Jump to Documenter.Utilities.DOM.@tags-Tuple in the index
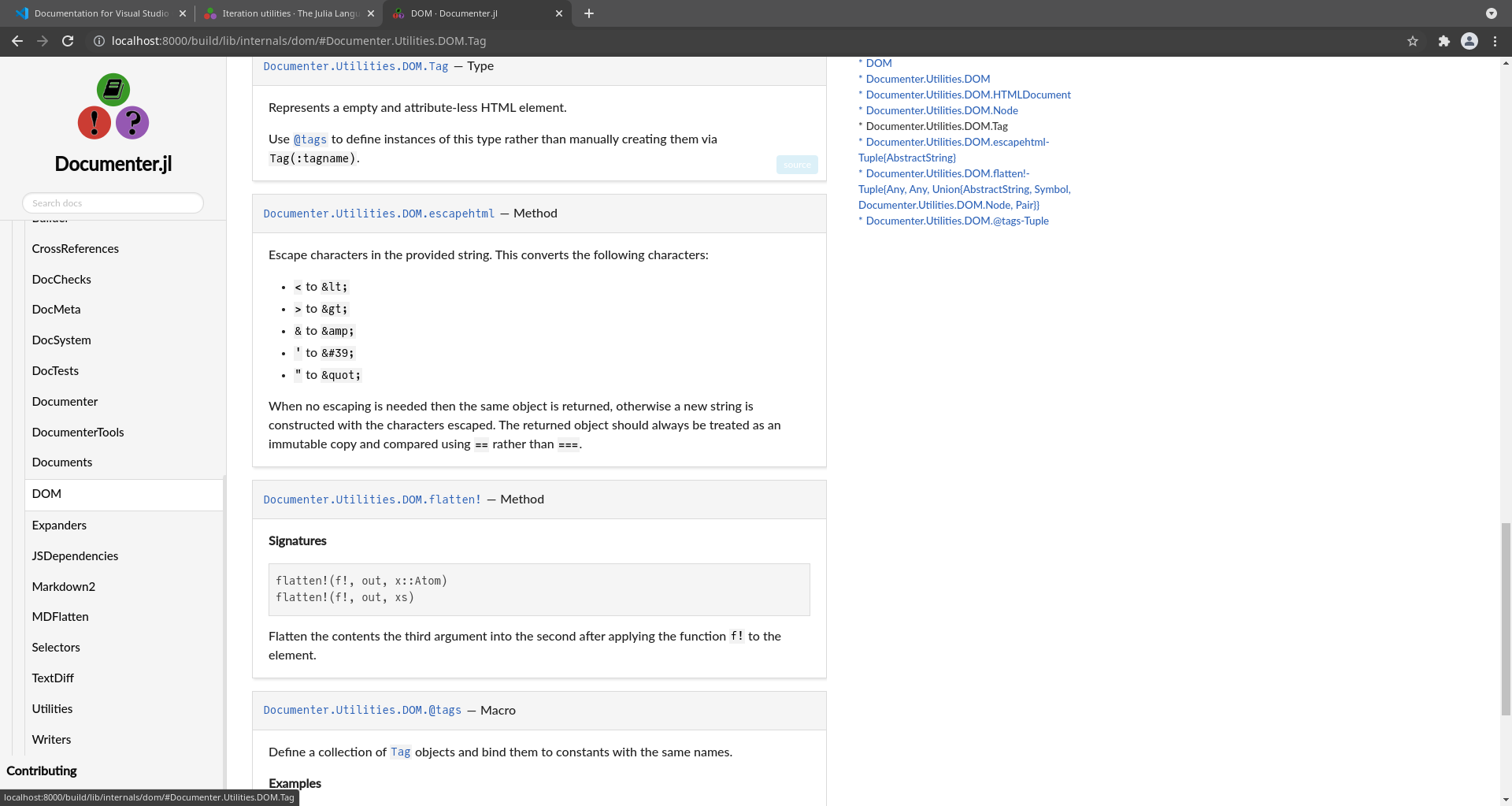The width and height of the screenshot is (1512, 806). pos(958,221)
